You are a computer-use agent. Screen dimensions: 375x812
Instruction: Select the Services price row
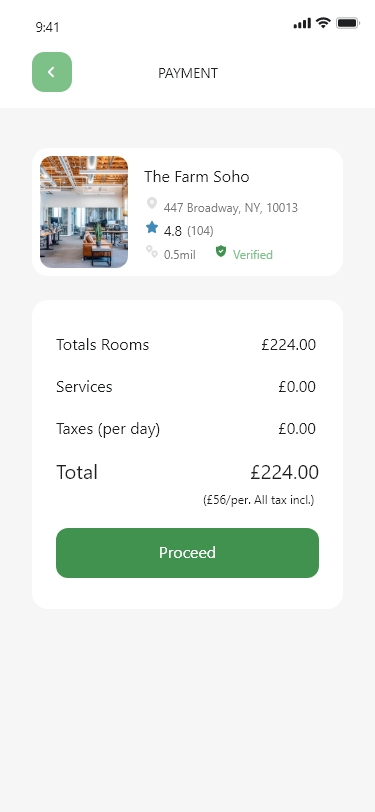click(x=186, y=386)
